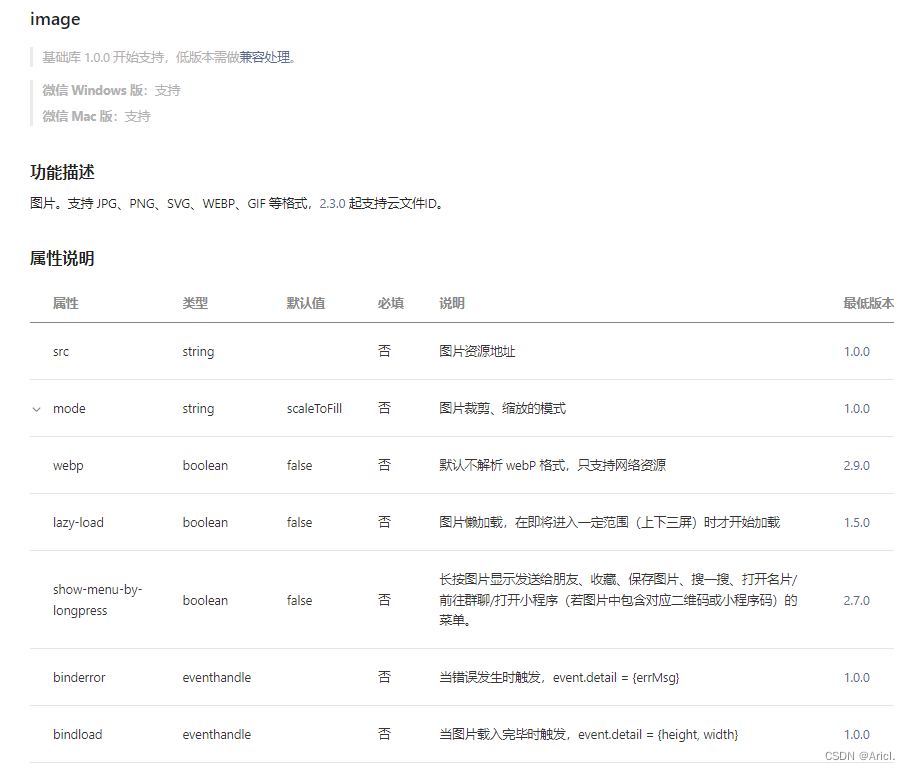The image size is (910, 770).
Task: Click the 最低版本 column header
Action: click(x=869, y=303)
